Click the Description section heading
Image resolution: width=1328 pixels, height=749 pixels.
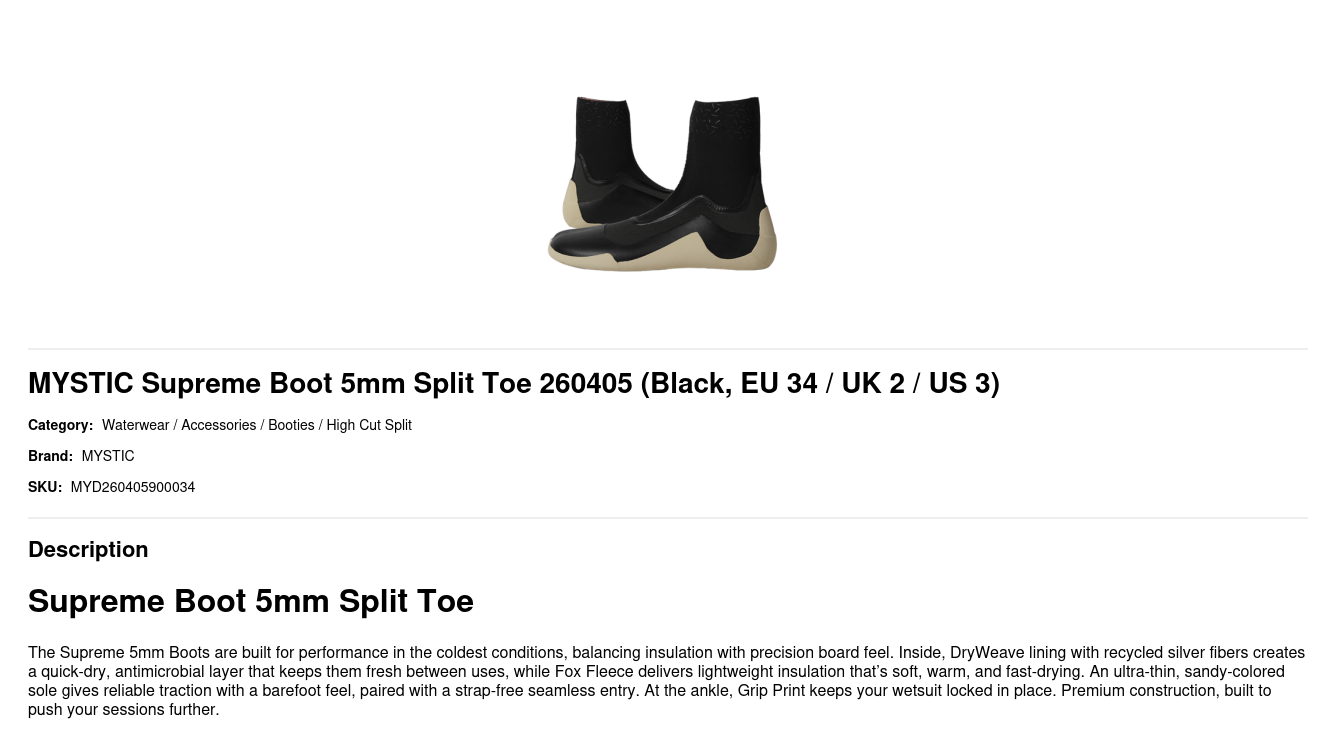tap(88, 549)
